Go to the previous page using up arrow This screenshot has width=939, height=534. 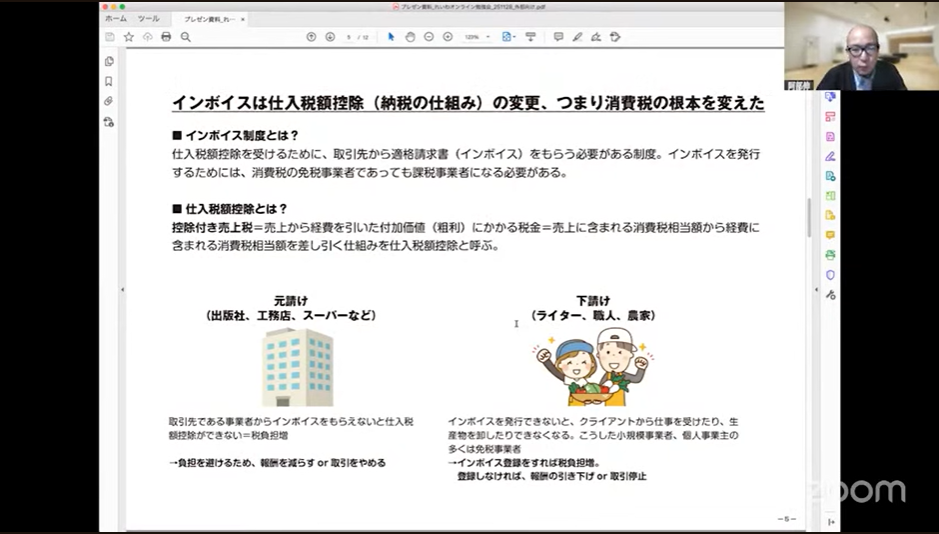(311, 37)
